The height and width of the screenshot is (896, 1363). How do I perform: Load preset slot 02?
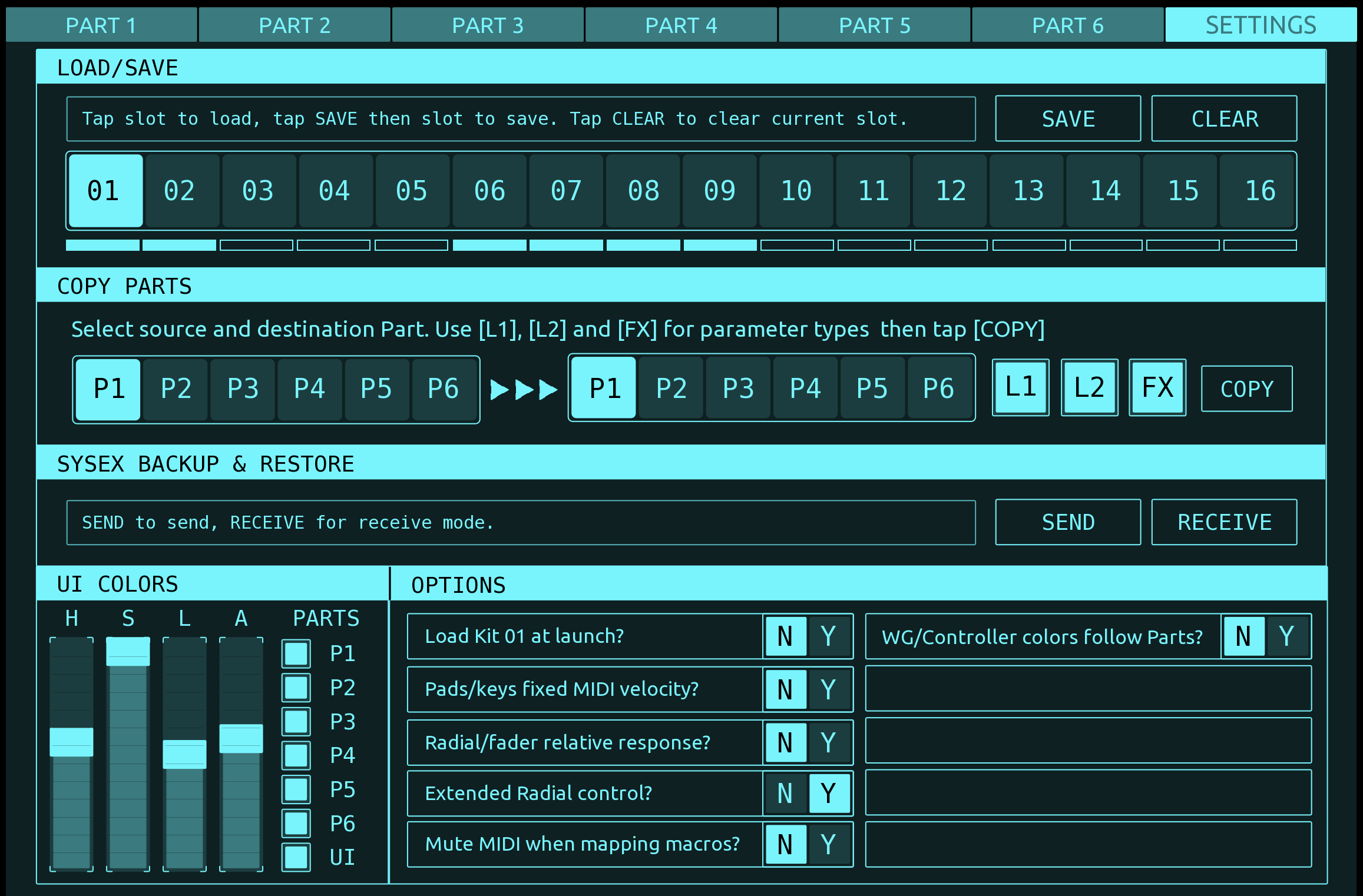(x=182, y=191)
